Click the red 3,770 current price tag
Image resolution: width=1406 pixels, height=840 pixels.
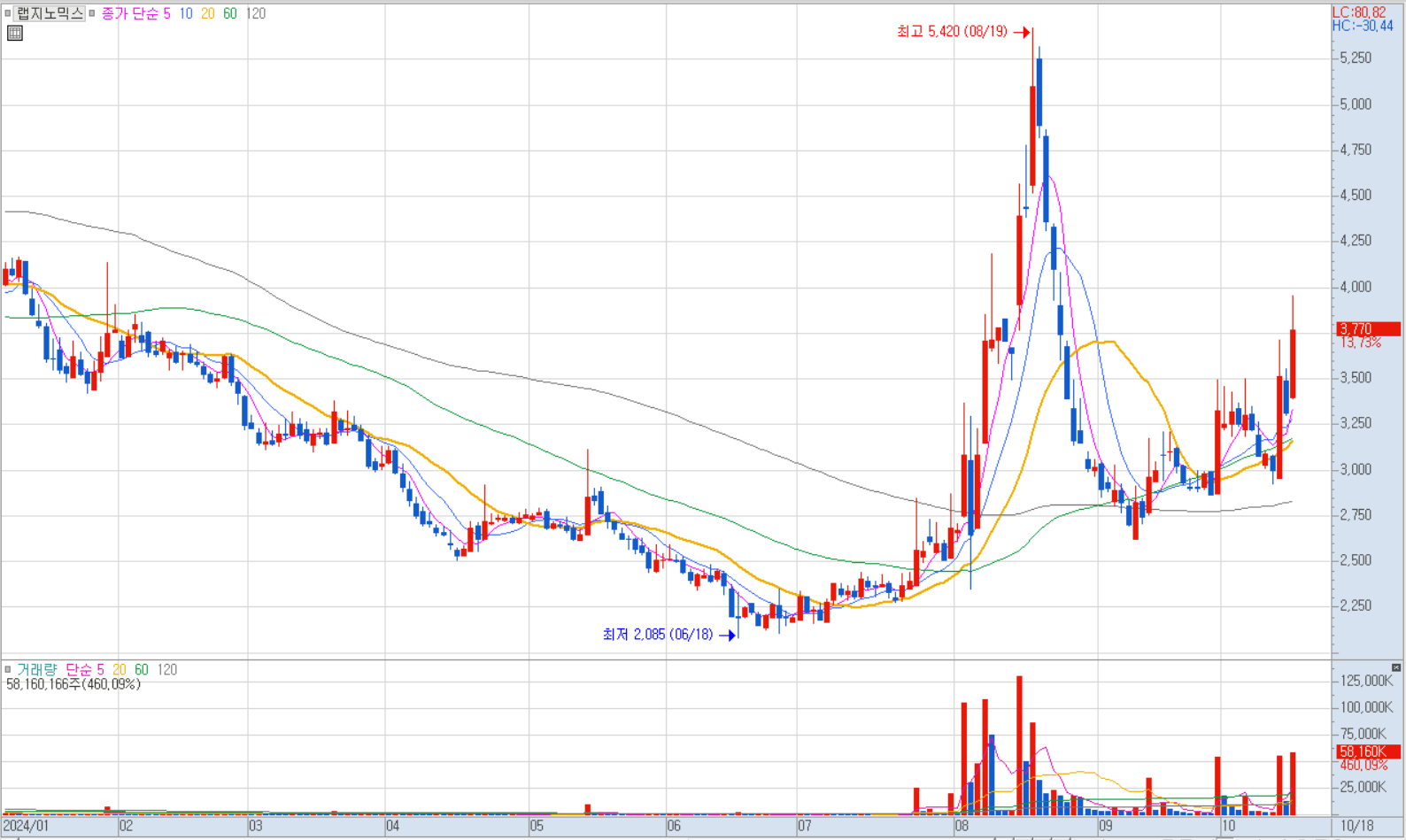click(x=1368, y=329)
